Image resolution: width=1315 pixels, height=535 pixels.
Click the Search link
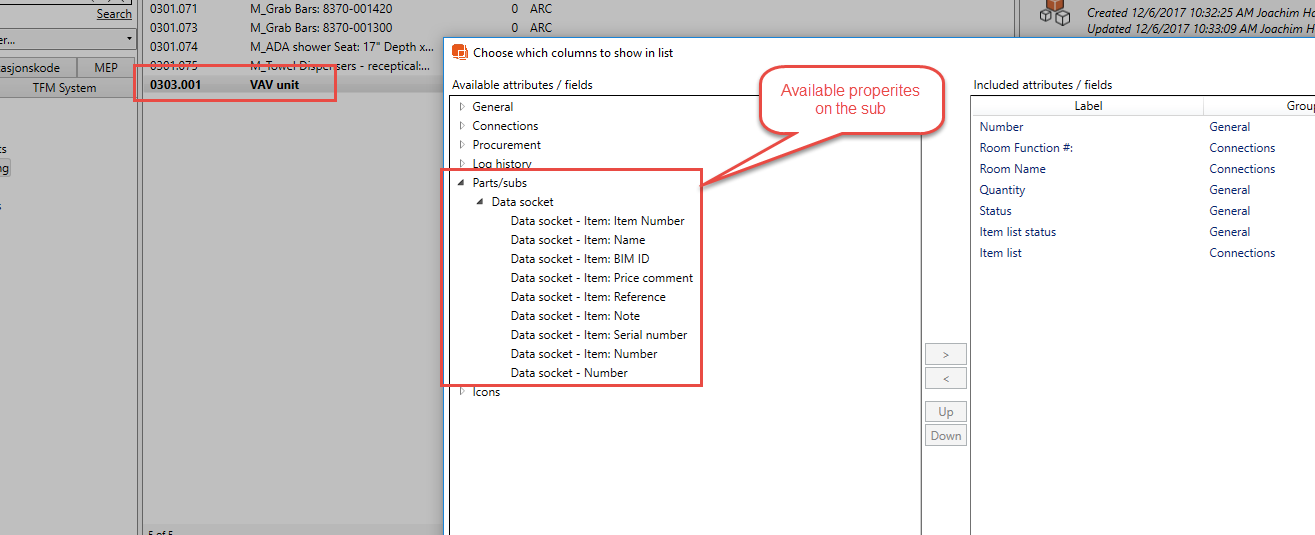114,14
